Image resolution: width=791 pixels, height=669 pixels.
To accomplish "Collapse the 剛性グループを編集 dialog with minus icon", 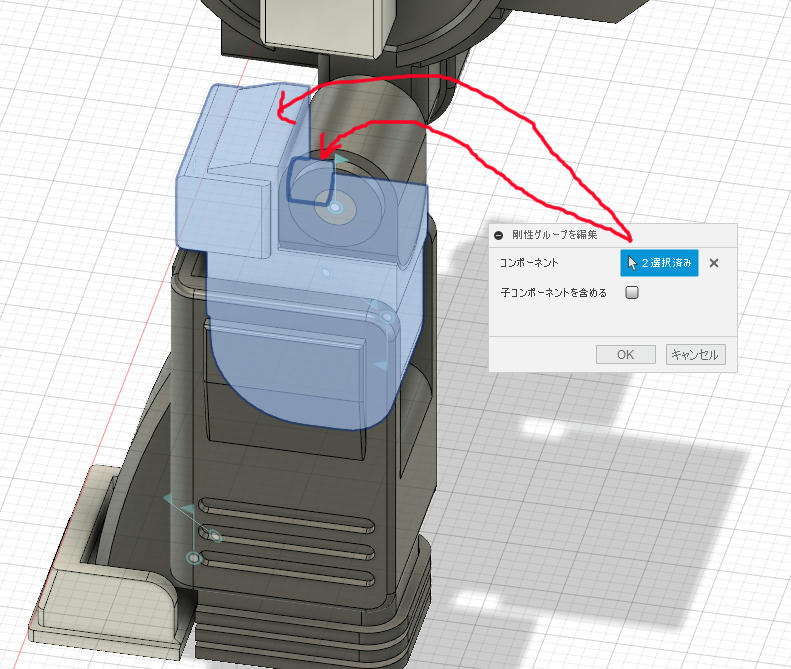I will point(498,235).
